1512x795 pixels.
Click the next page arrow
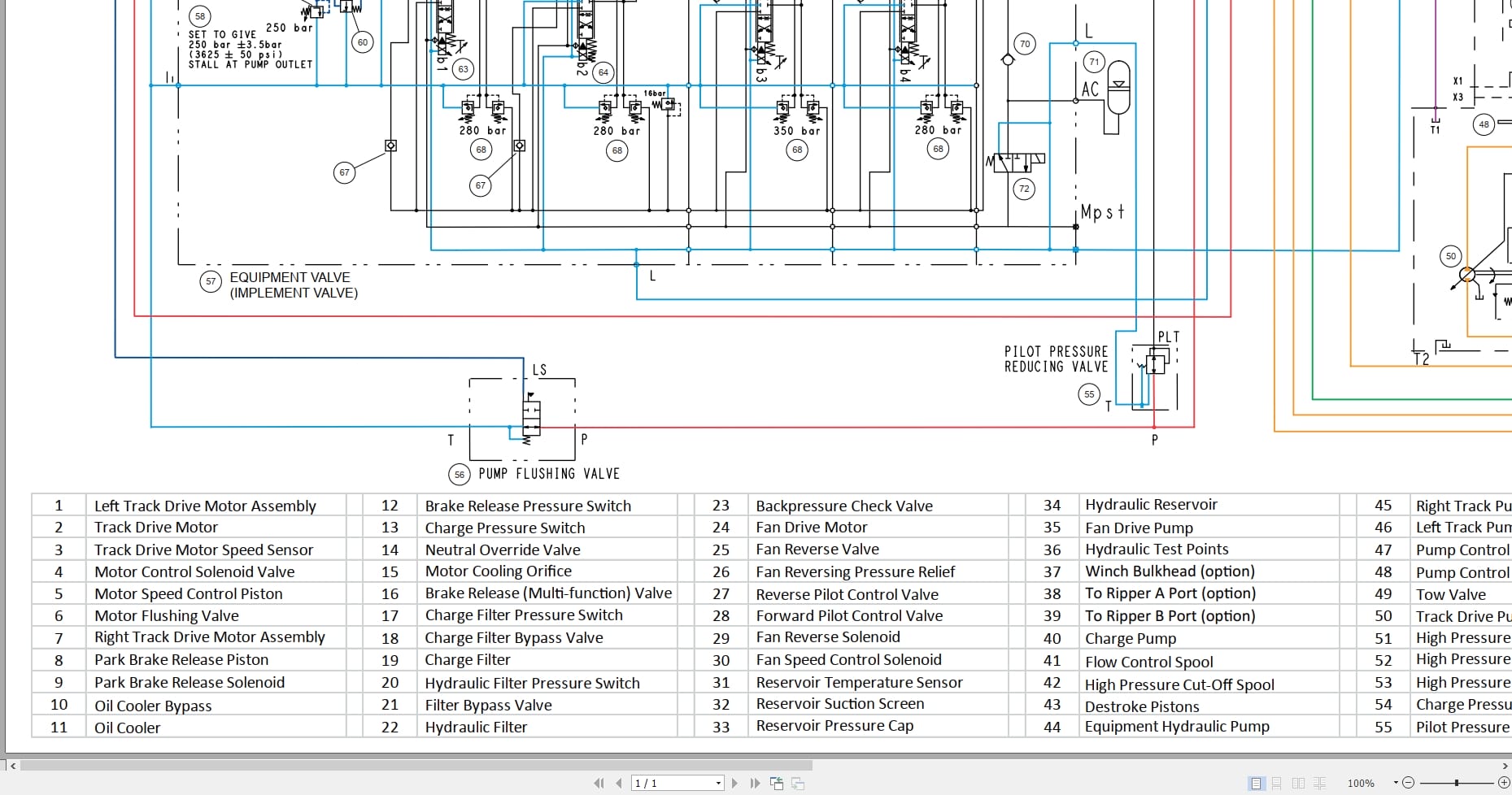point(735,783)
